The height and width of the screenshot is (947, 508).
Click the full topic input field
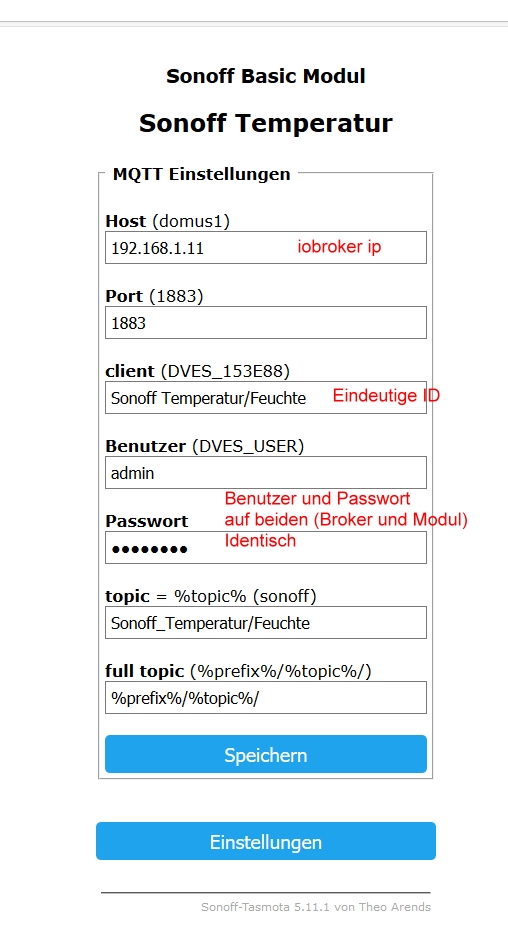[x=266, y=697]
